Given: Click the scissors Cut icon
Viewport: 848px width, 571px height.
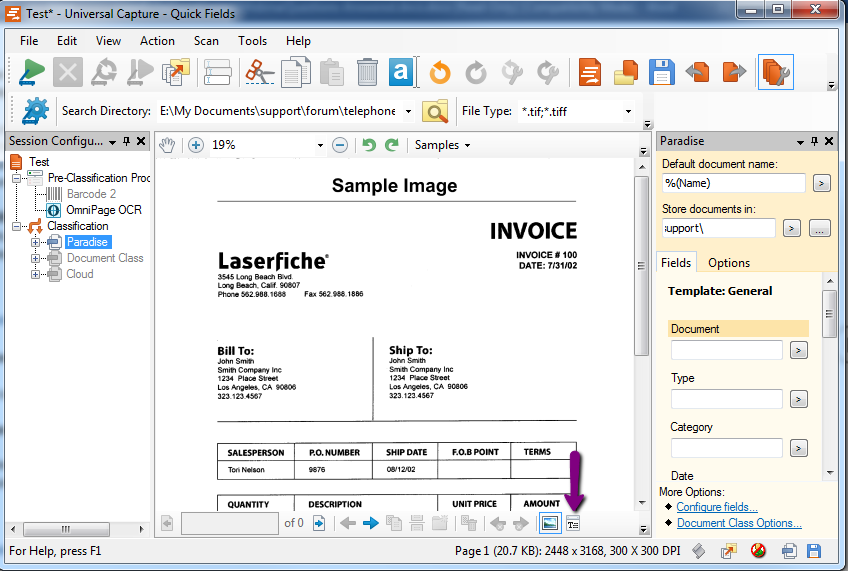Looking at the screenshot, I should click(260, 72).
